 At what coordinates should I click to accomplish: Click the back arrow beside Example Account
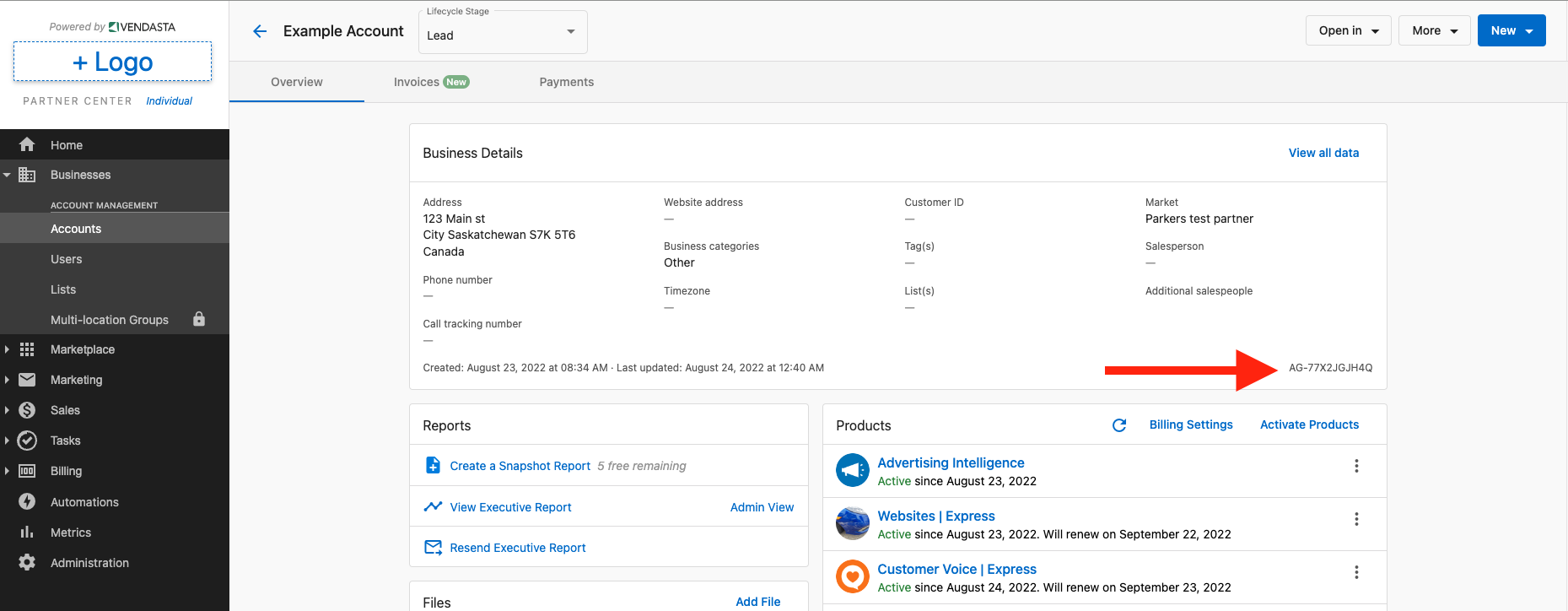pos(260,31)
